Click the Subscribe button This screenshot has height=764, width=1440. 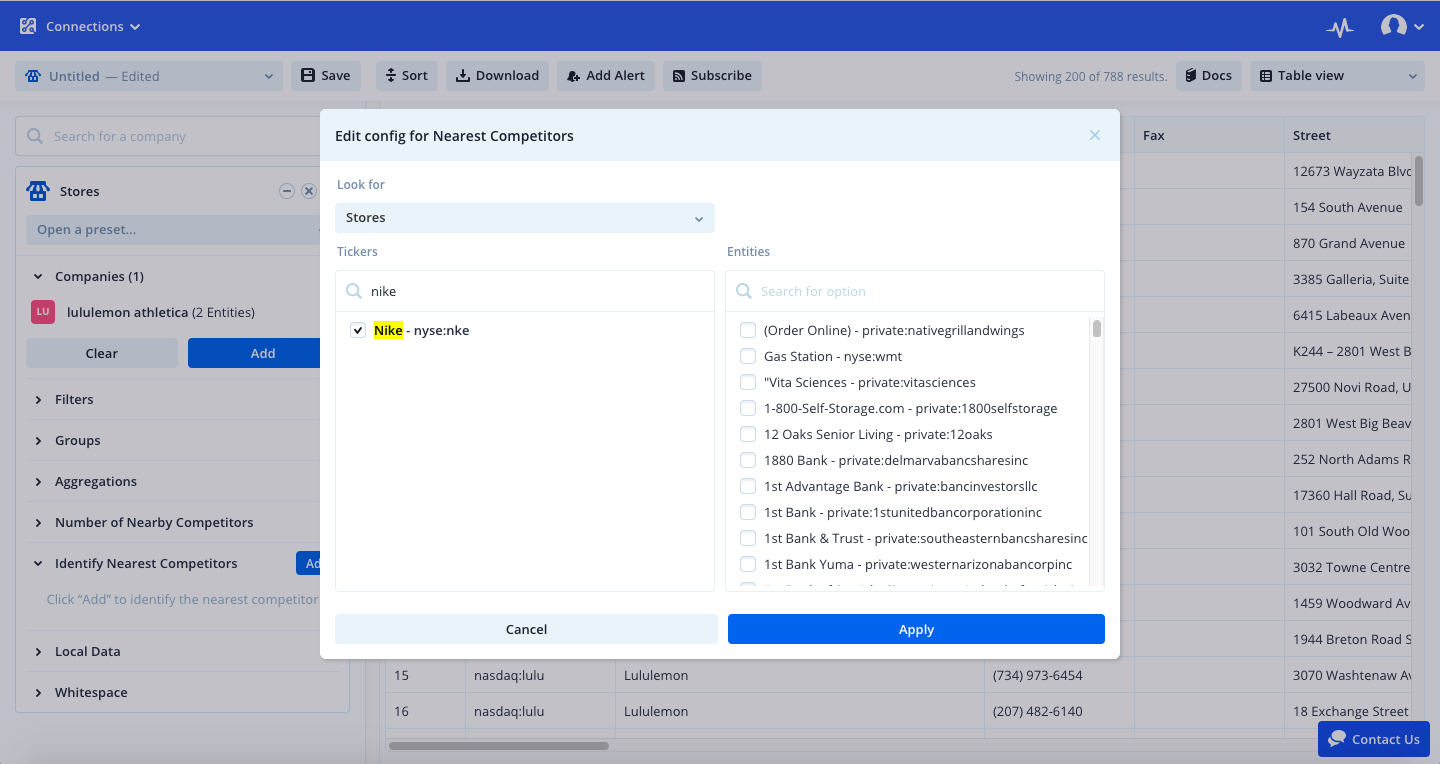pyautogui.click(x=712, y=76)
